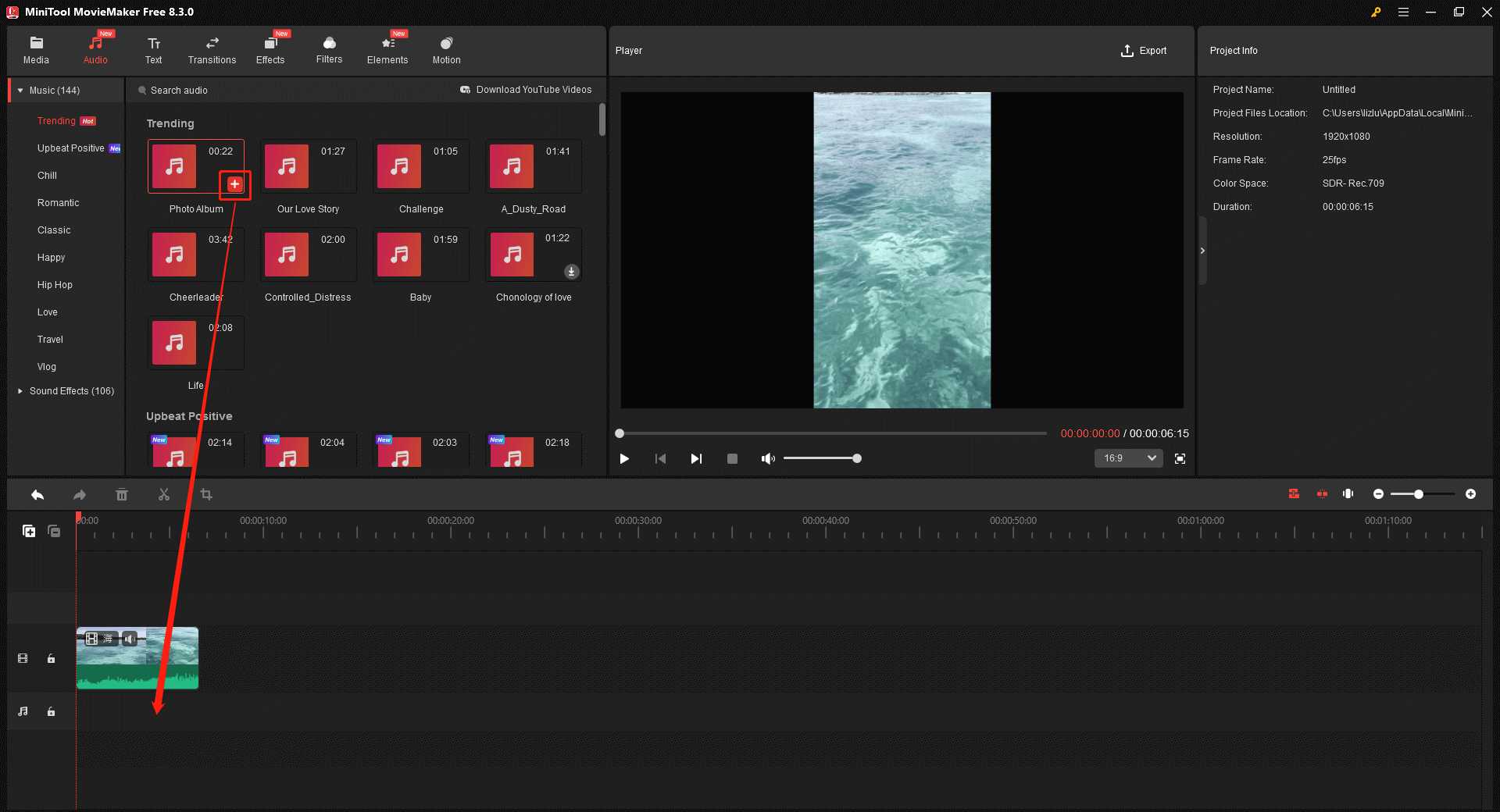Click the playback progress bar
Image resolution: width=1500 pixels, height=812 pixels.
[x=833, y=433]
